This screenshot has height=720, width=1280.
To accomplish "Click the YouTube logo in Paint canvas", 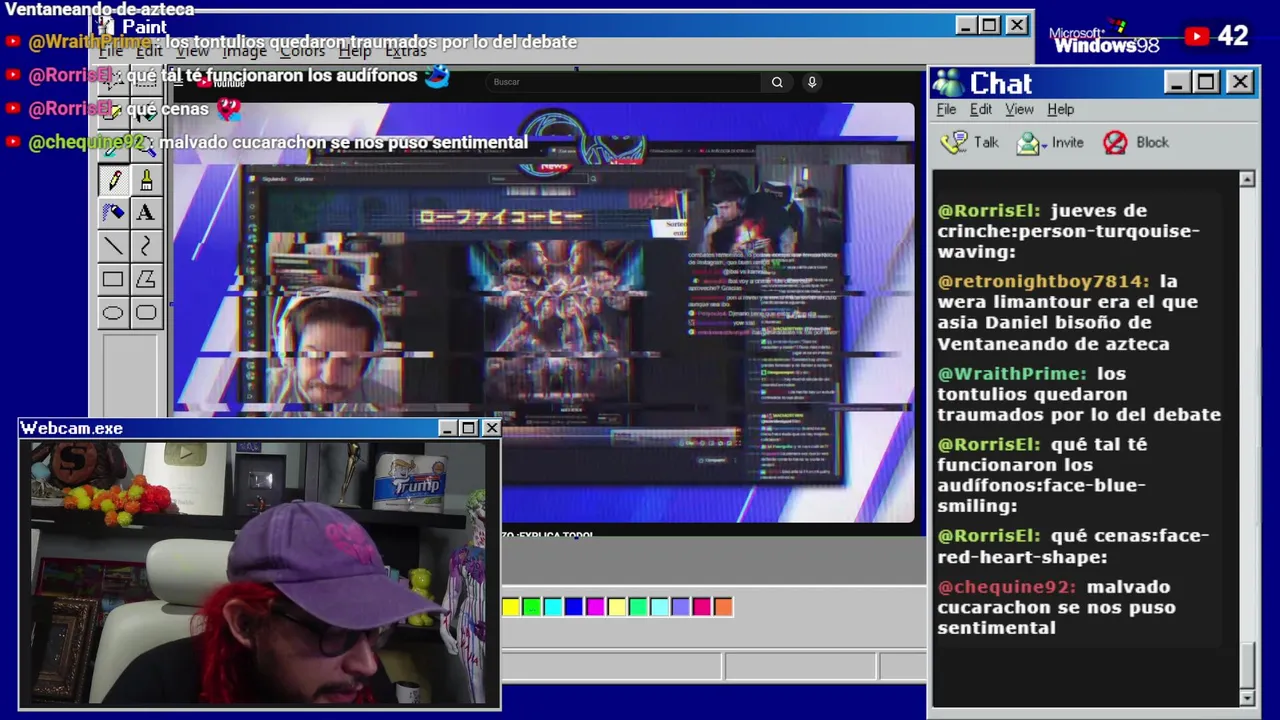I will [x=221, y=82].
